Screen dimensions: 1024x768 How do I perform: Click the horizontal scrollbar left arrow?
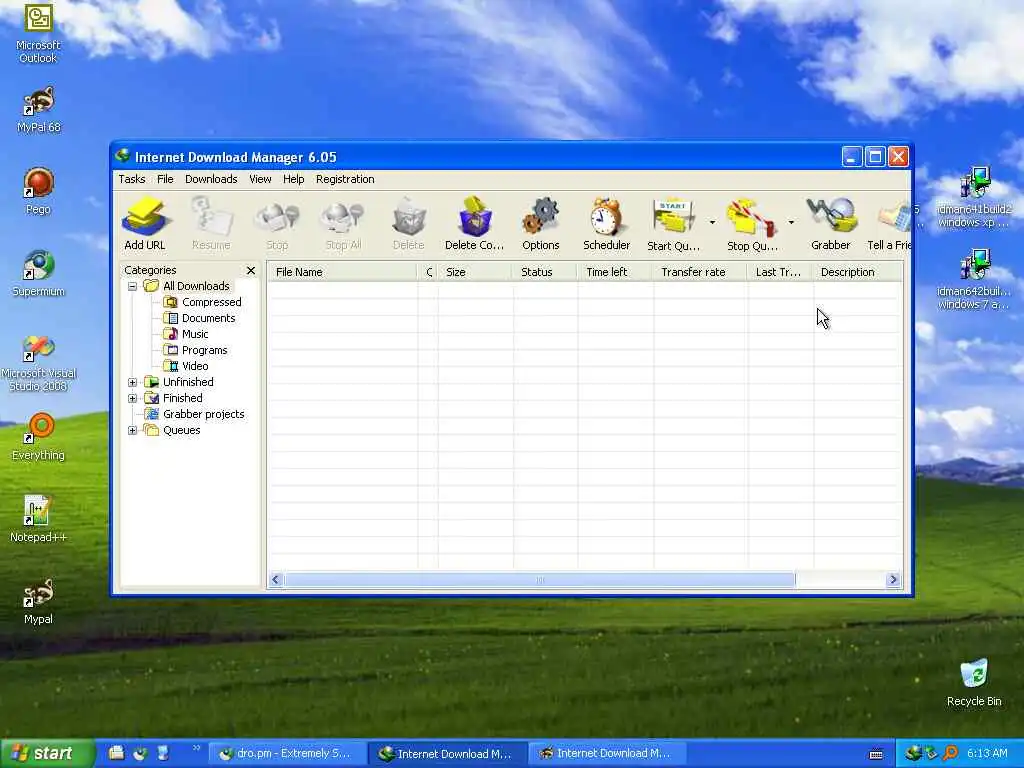click(276, 579)
